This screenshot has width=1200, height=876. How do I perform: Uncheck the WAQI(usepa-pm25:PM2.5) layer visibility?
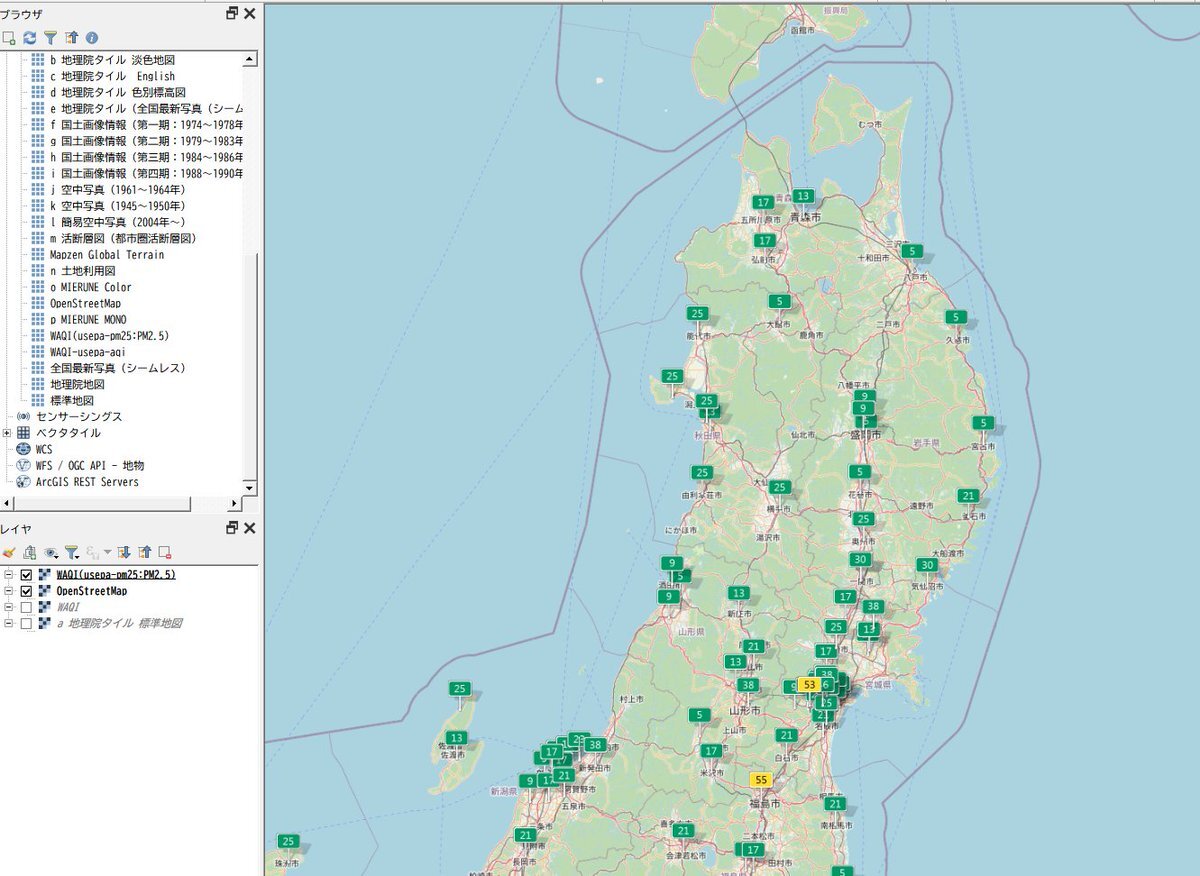27,575
